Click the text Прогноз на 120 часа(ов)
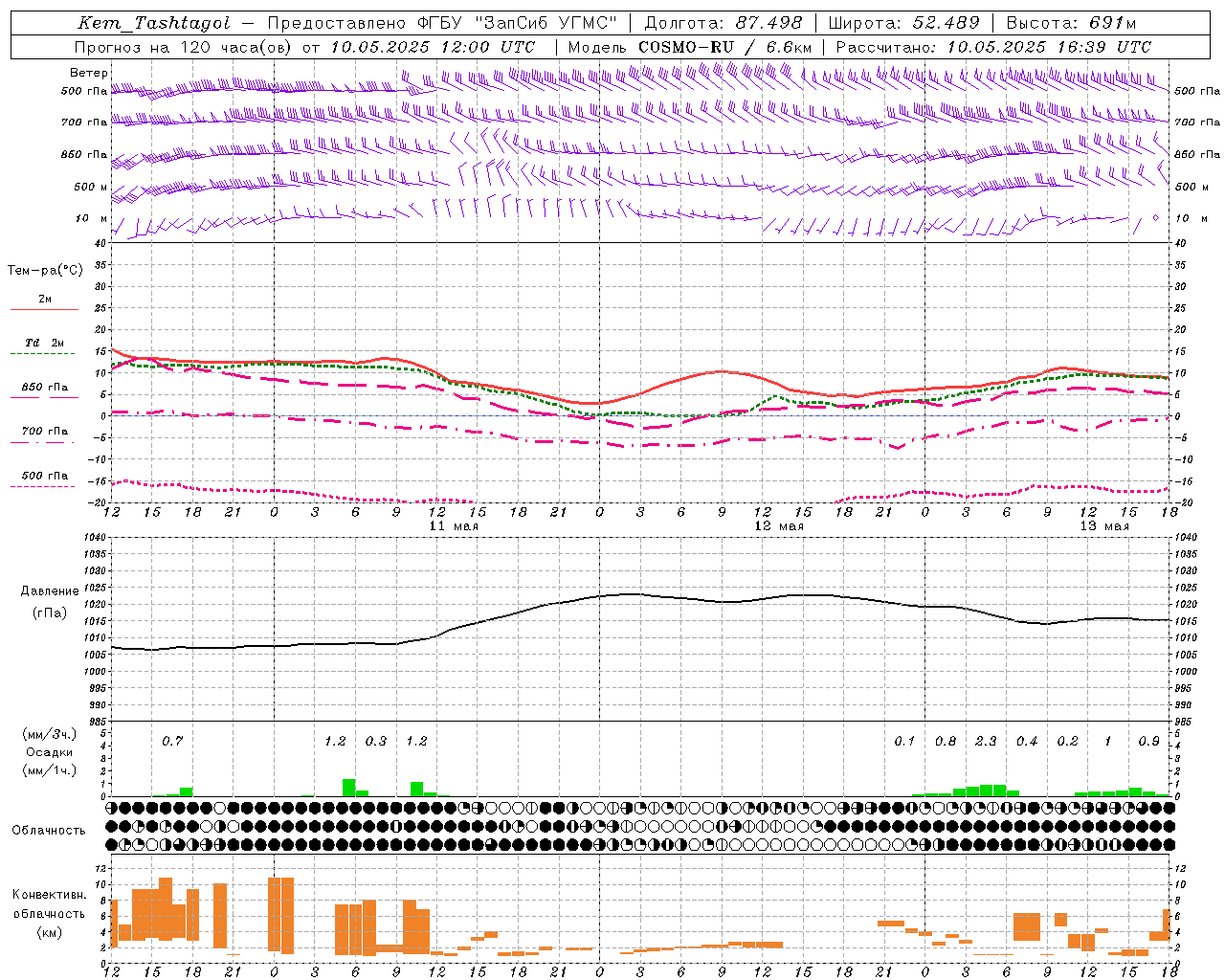 coord(185,47)
